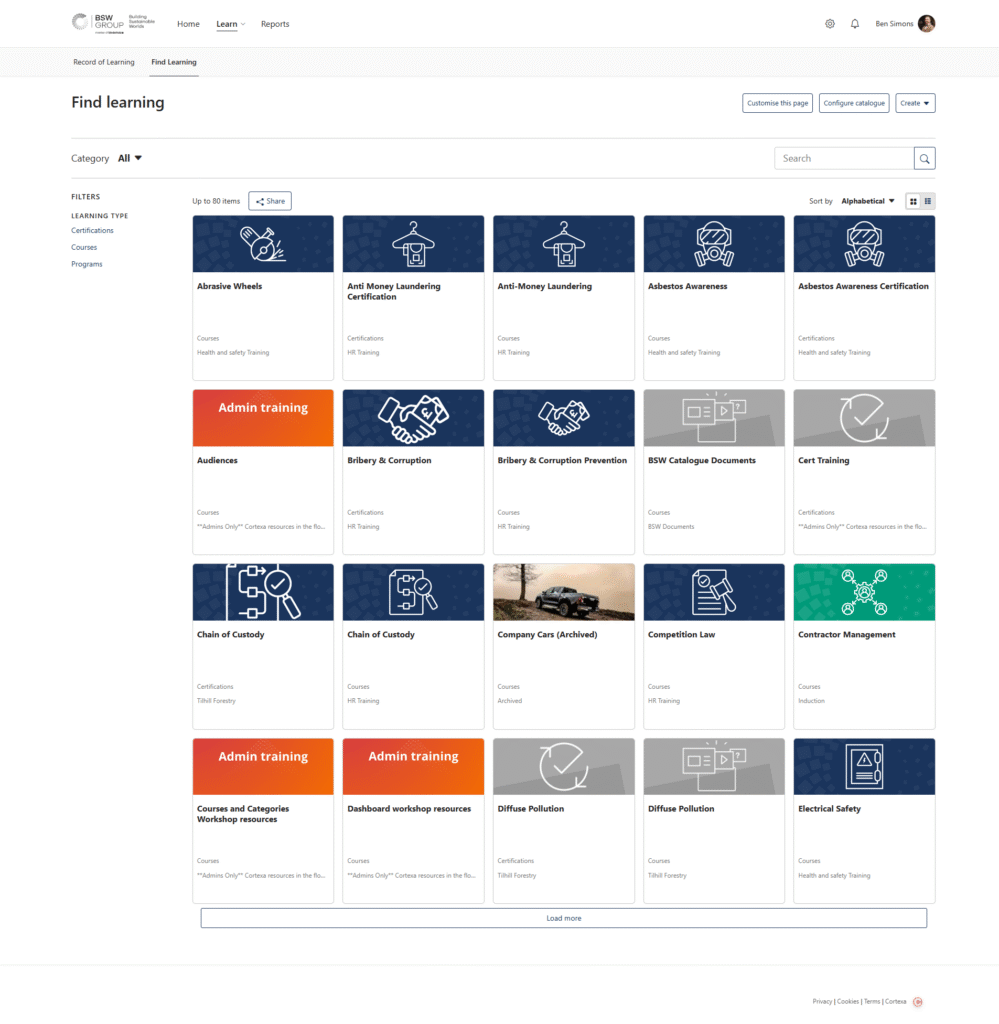Viewport: 999px width, 1024px height.
Task: Open notifications via the bell icon
Action: coord(855,23)
